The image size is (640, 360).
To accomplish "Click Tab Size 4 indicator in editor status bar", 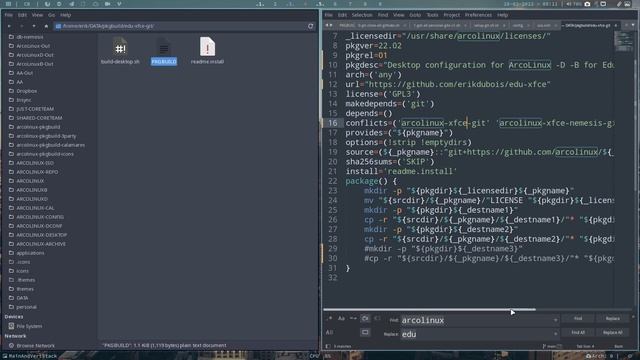I will (585, 346).
